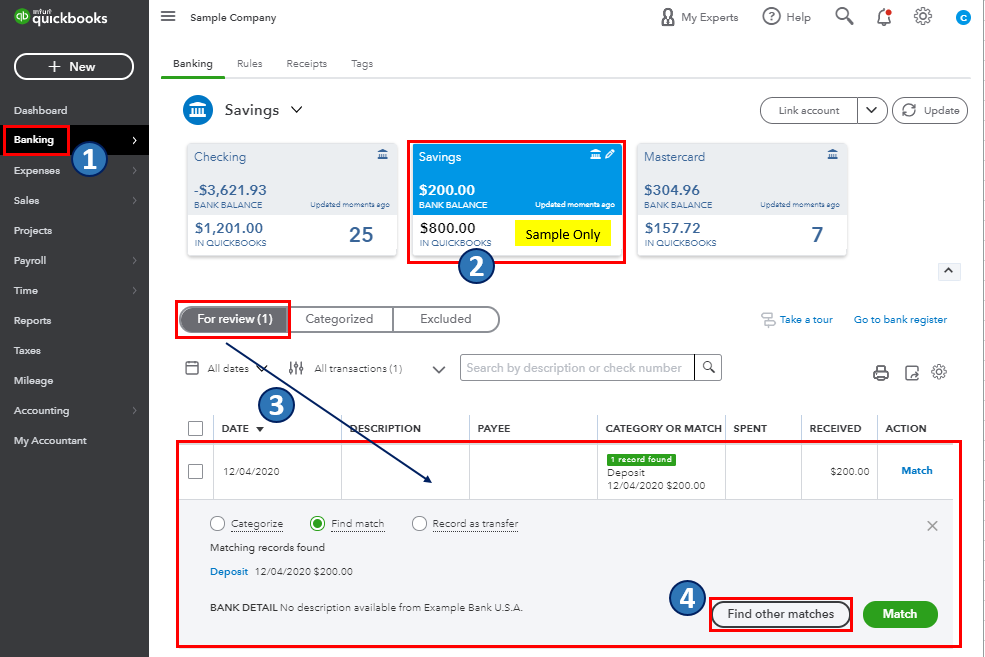Open the hamburger navigation menu icon

pos(168,17)
